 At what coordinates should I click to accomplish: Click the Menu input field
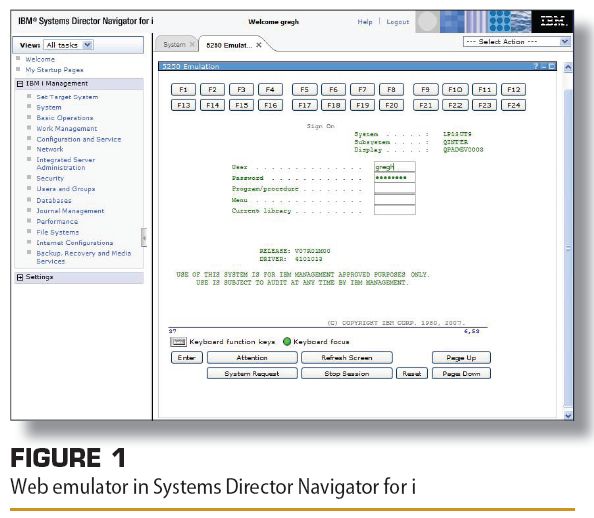click(395, 200)
